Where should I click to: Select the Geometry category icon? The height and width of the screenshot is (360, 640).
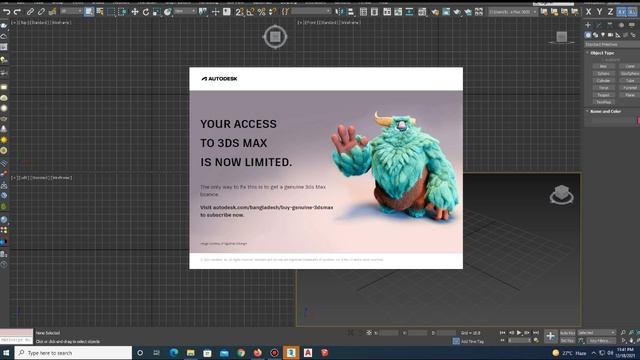click(588, 35)
